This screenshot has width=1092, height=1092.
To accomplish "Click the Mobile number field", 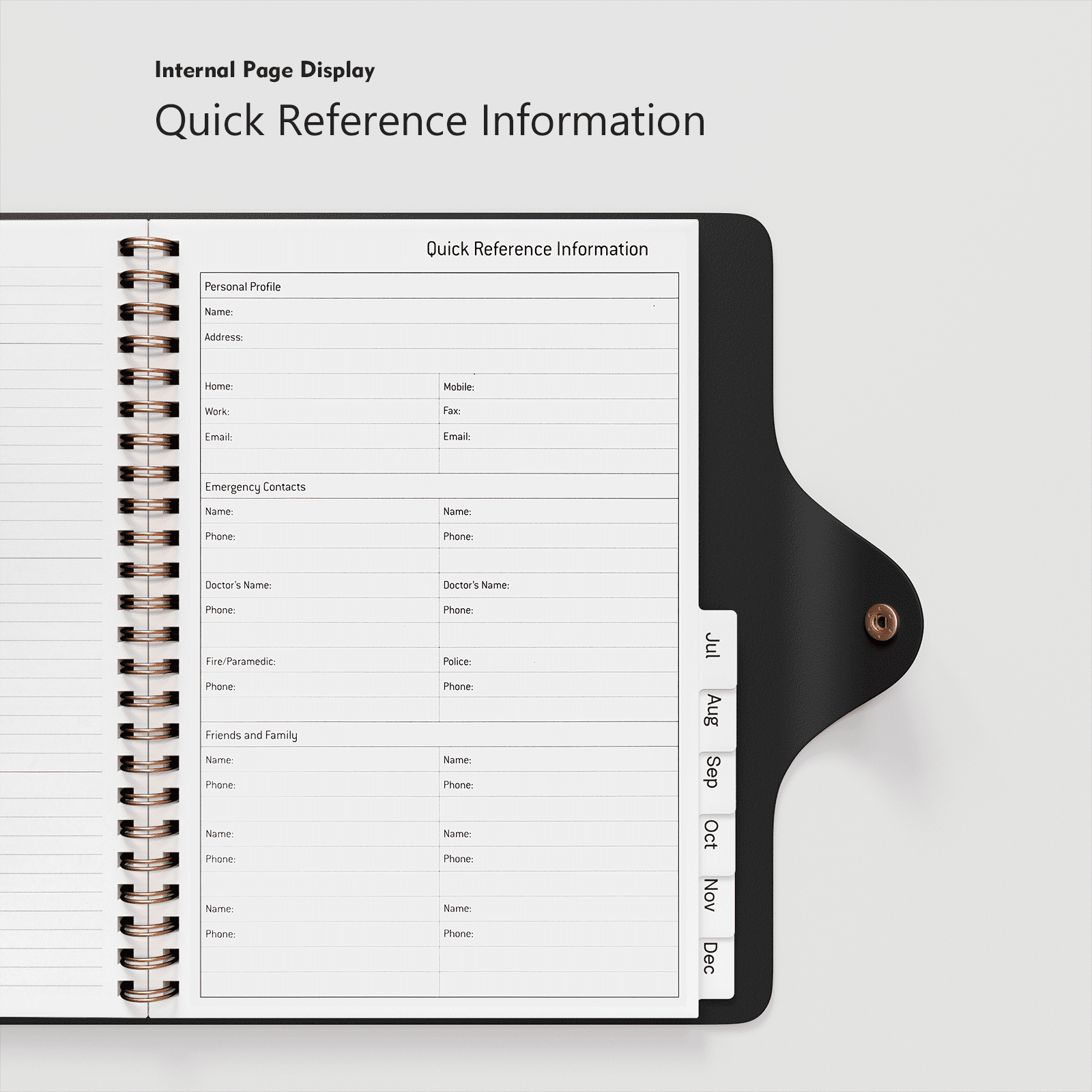I will [x=559, y=386].
